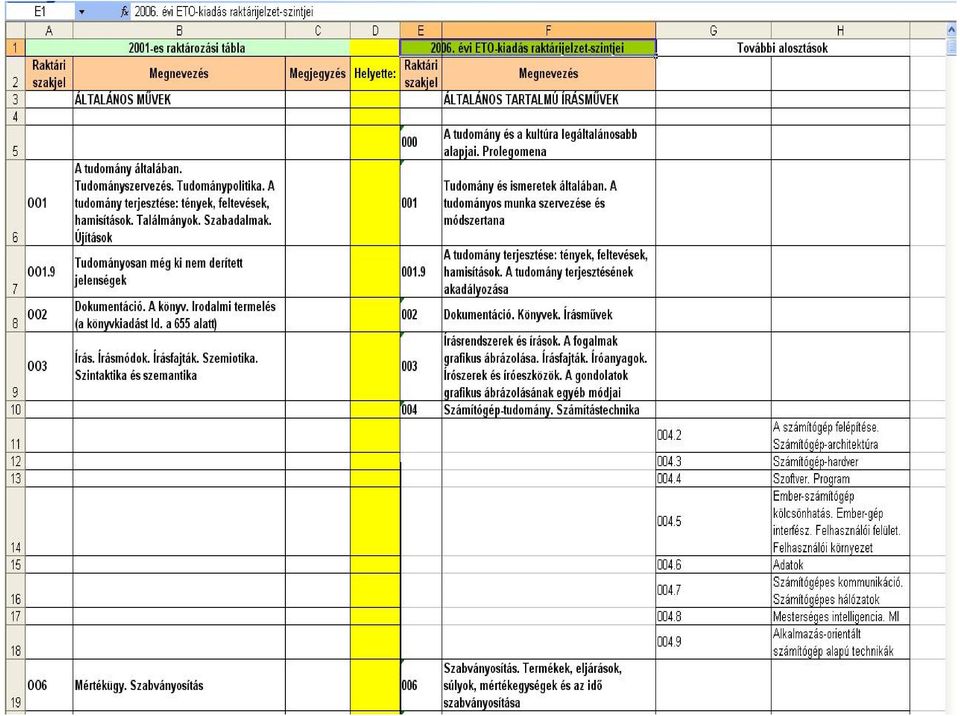The width and height of the screenshot is (960, 716).
Task: Select 'Ember-számítógép kölcsönhatás' cell
Action: tap(840, 522)
